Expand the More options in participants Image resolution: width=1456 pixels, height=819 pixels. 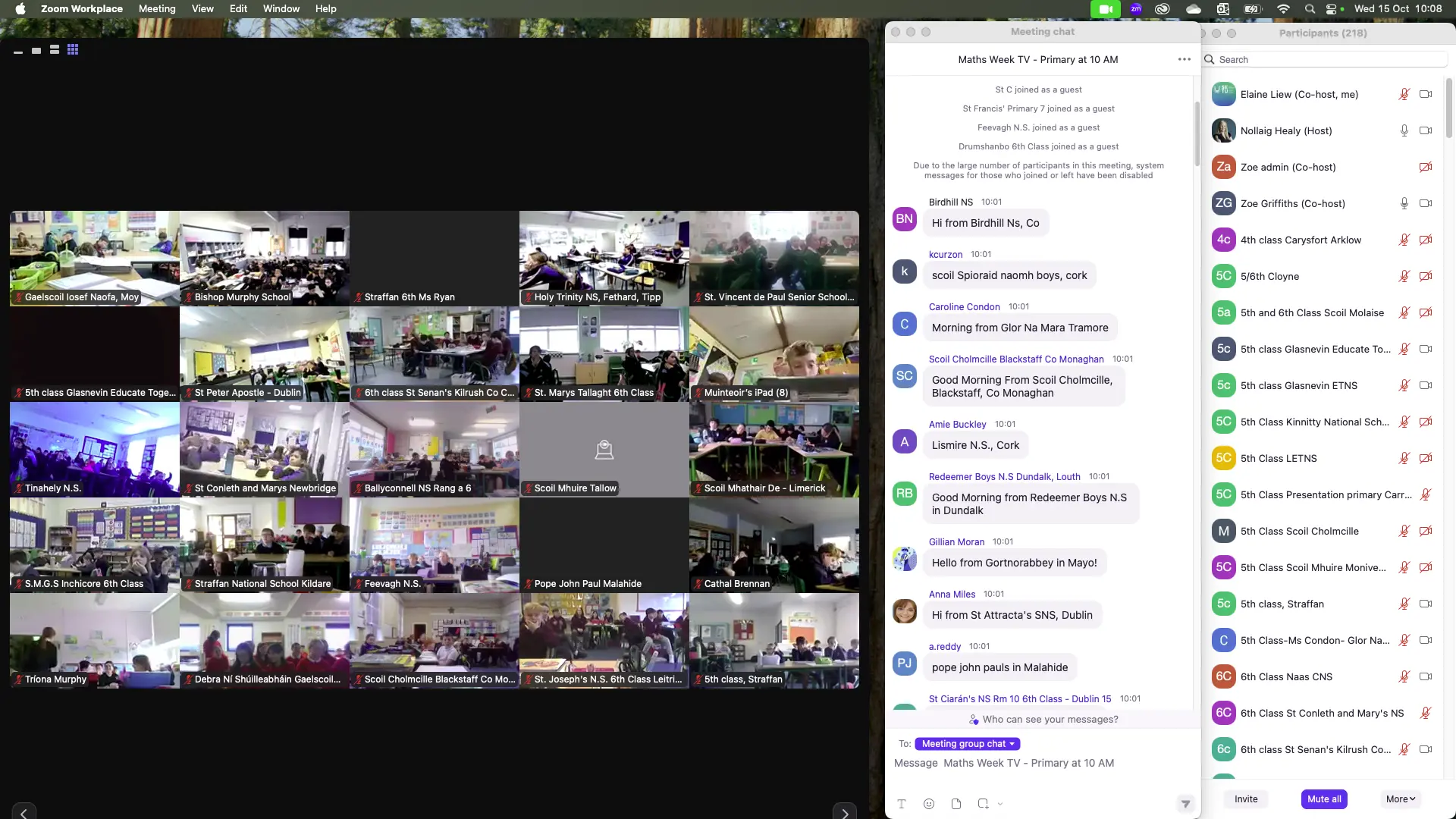tap(1401, 799)
